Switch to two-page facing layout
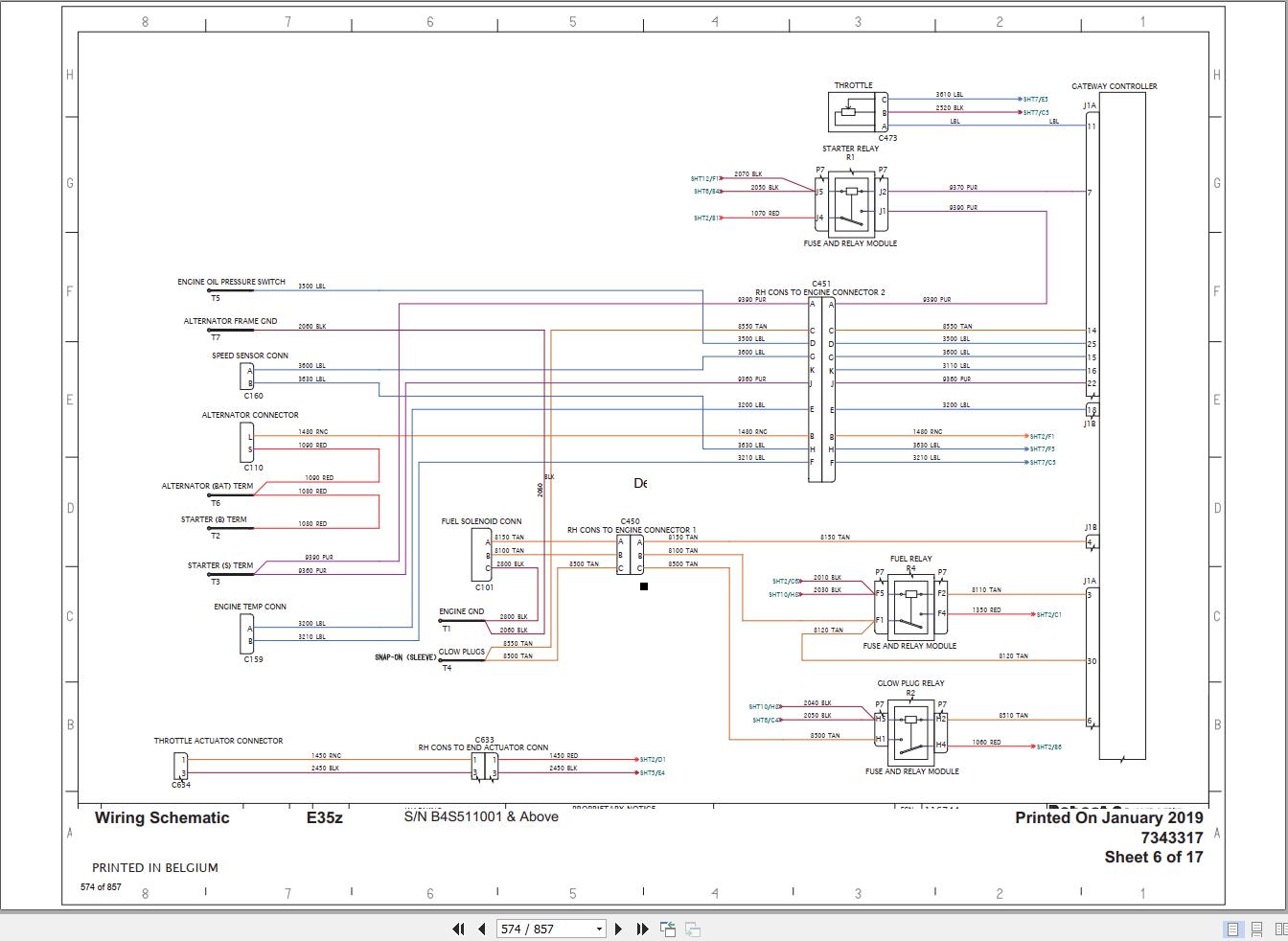Screen dimensions: 1288x941 coord(1280,929)
